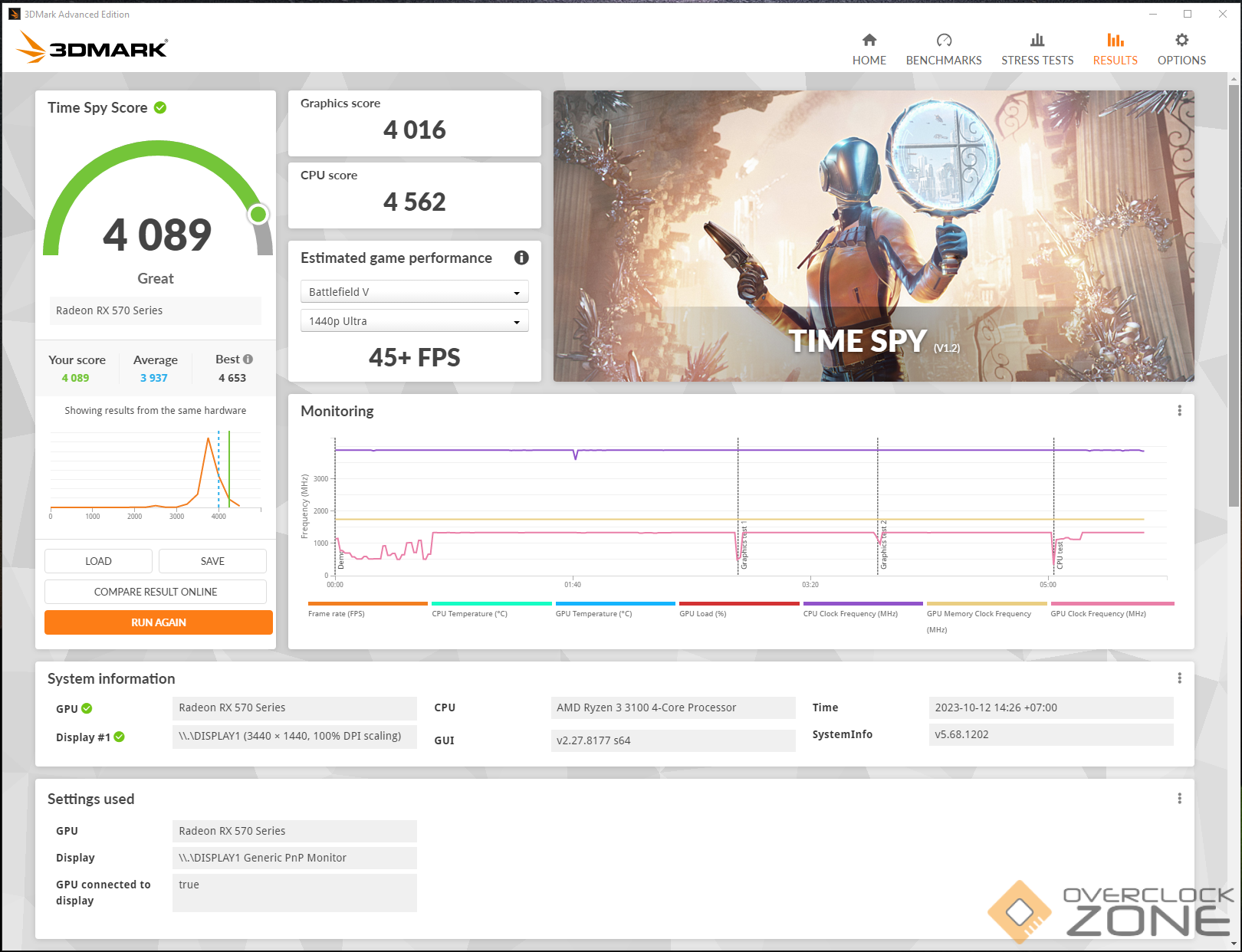Toggle Frame rate (FPS) chart legend
This screenshot has width=1242, height=952.
pos(337,613)
